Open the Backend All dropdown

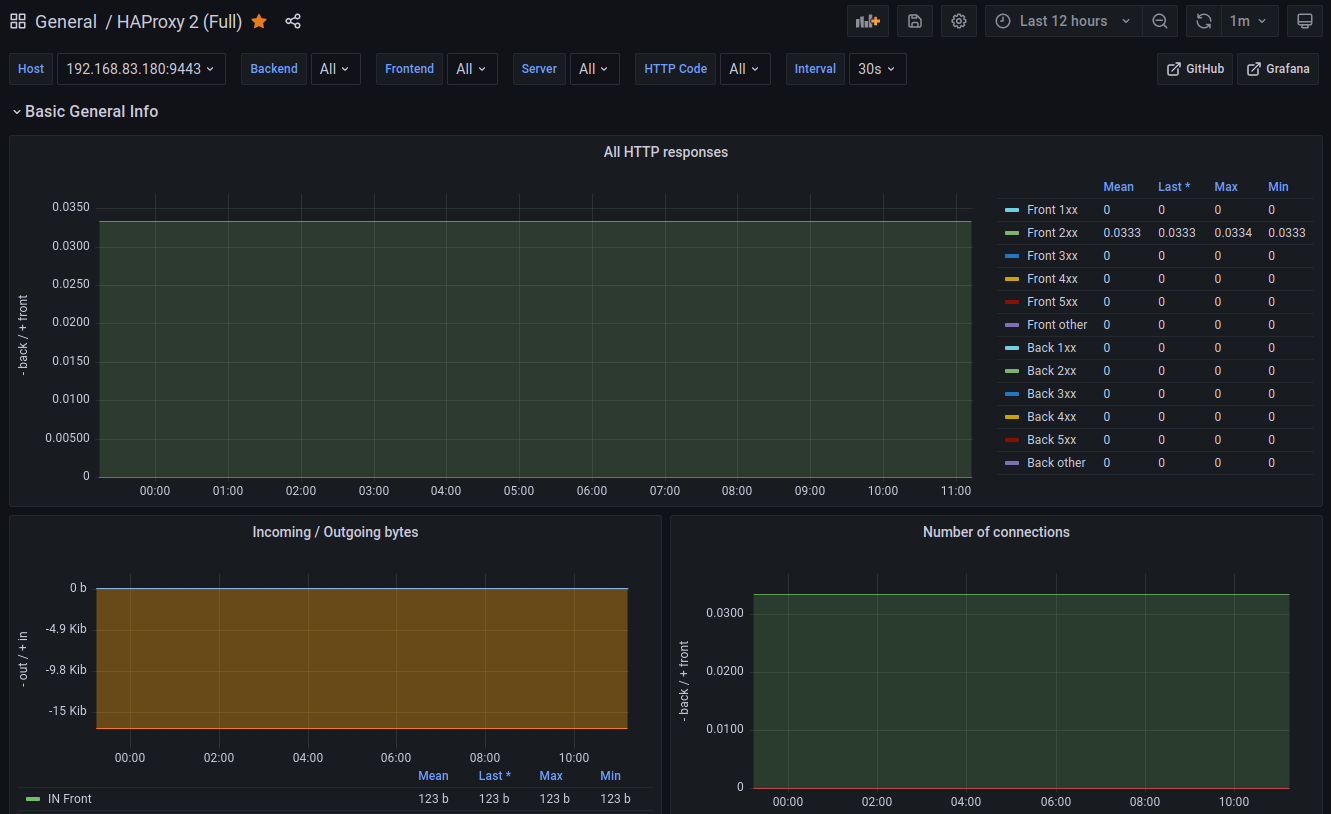[335, 69]
